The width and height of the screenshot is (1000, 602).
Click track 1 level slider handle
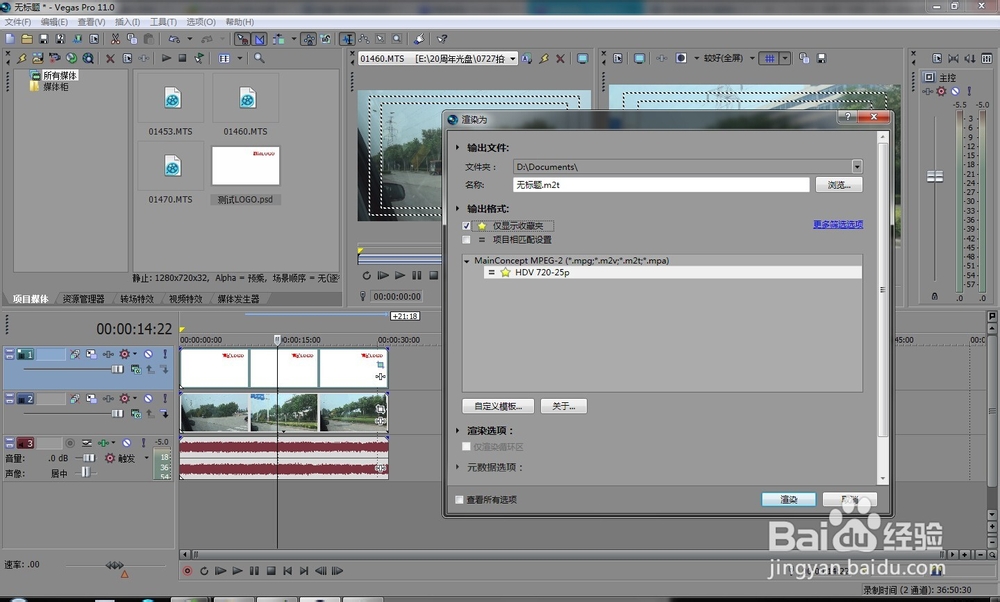point(117,369)
